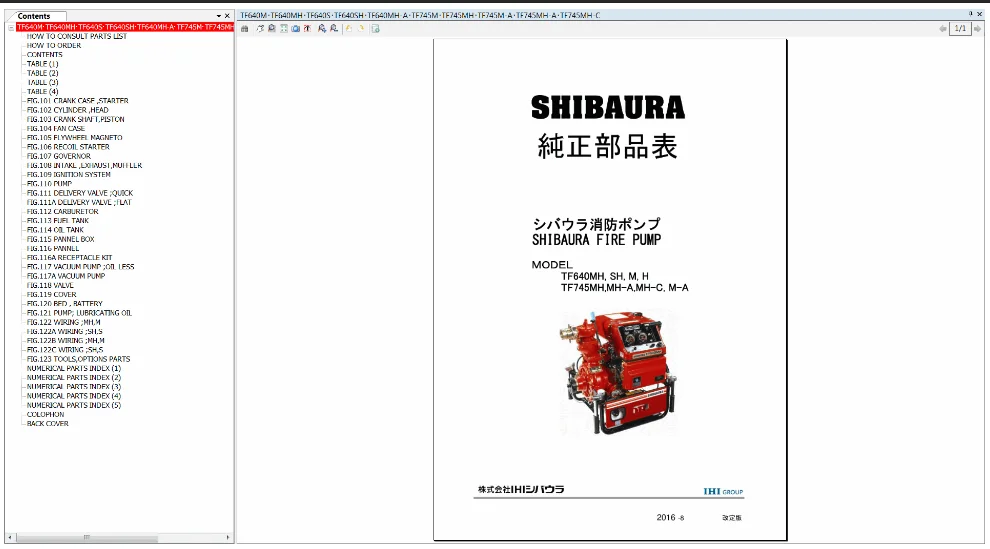
Task: Click the page number field showing 1/1
Action: (960, 28)
